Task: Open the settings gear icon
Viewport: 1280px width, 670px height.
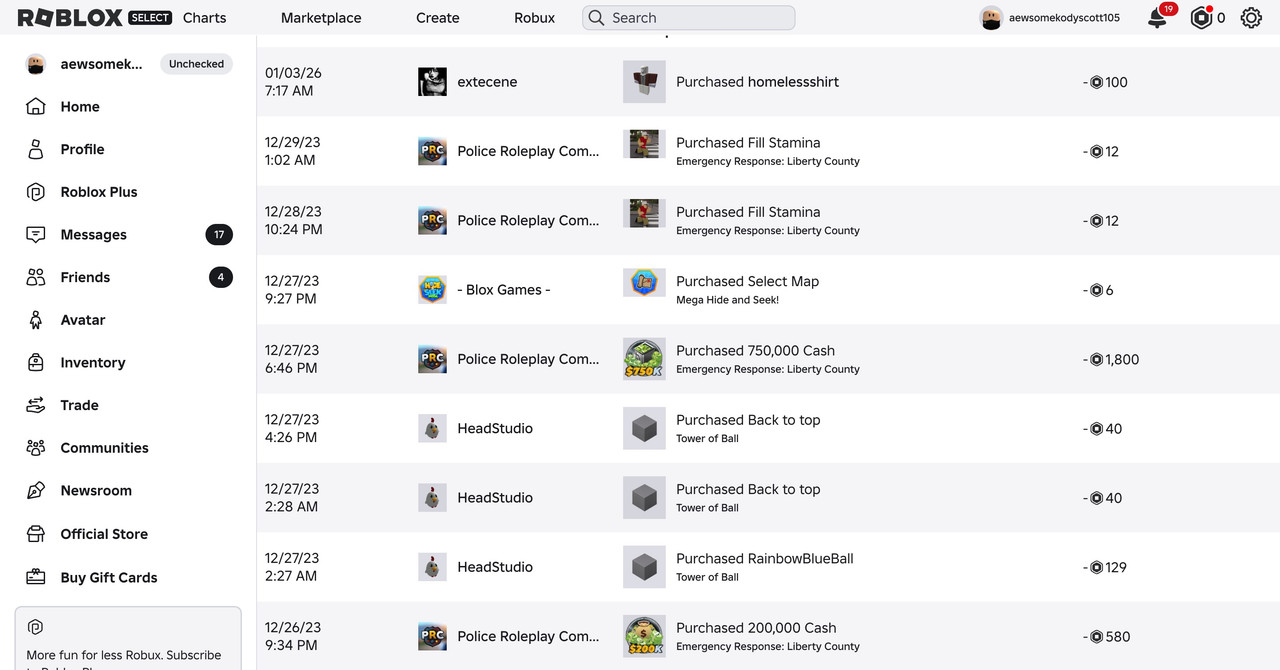Action: (1251, 18)
